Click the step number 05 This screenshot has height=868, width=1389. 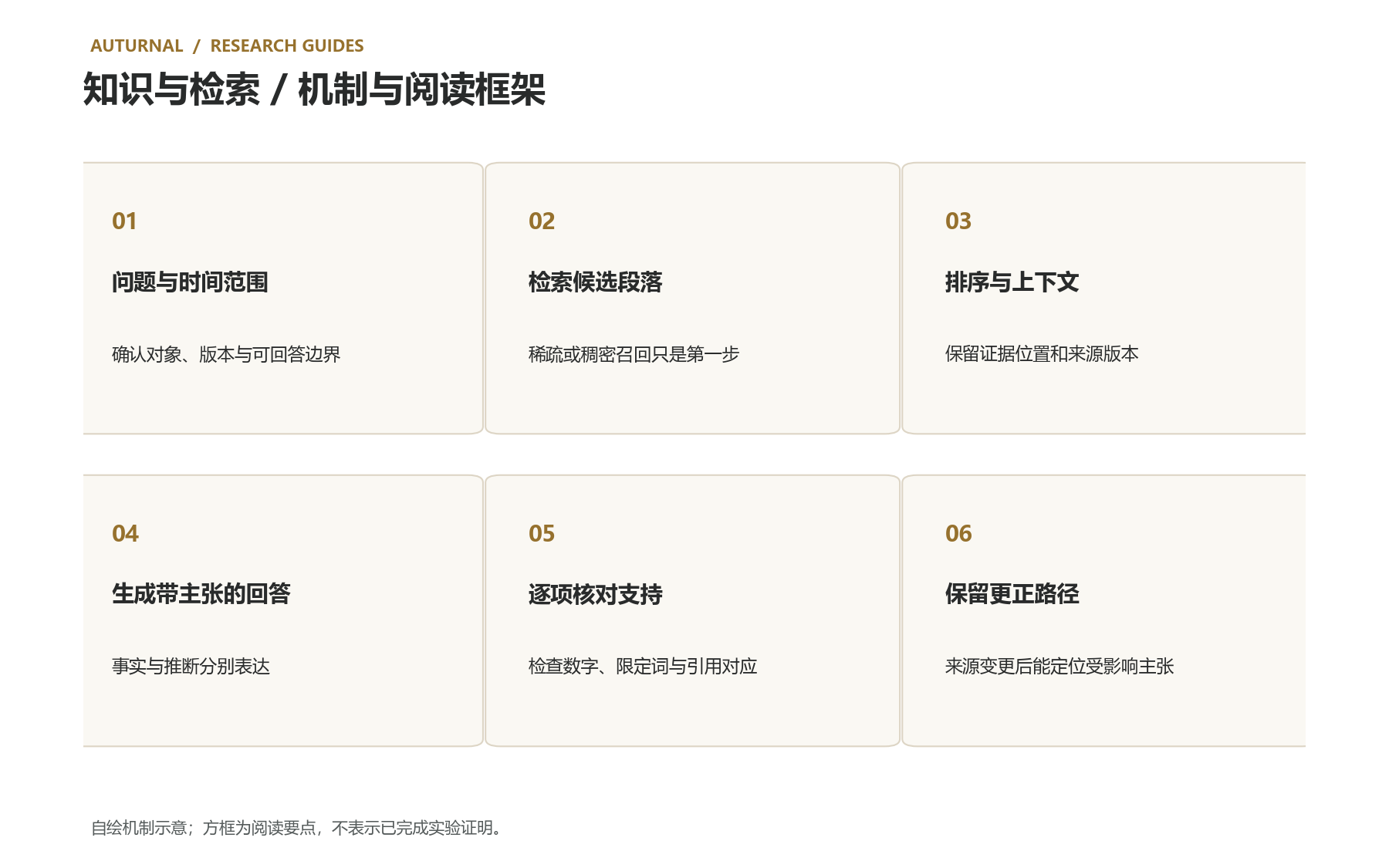pyautogui.click(x=542, y=534)
